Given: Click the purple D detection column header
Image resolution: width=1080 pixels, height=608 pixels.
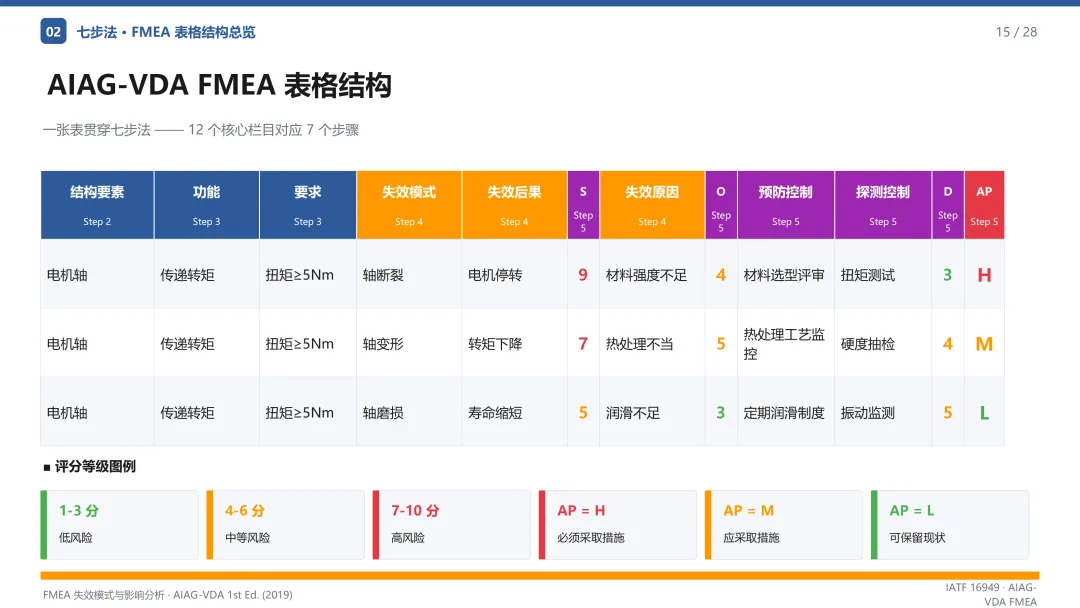Looking at the screenshot, I should [x=948, y=205].
